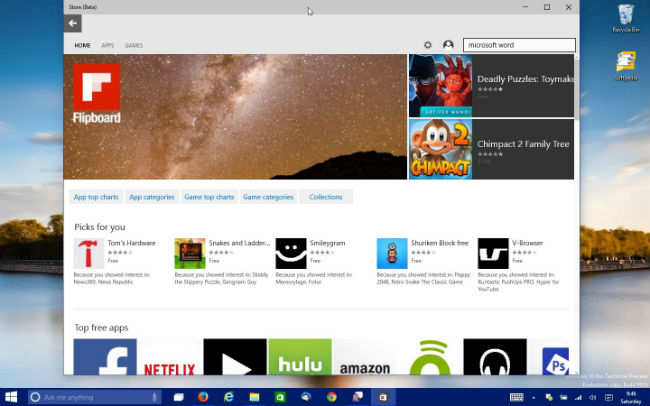
Task: Select the Recycle Bin desktop icon
Action: pyautogui.click(x=626, y=18)
